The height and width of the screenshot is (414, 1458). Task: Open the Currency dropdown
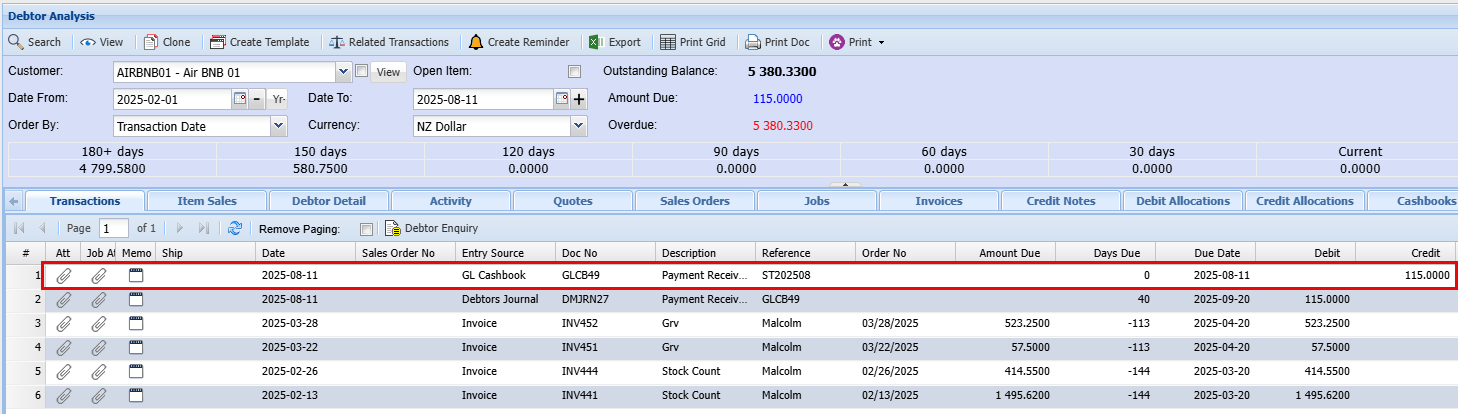578,126
